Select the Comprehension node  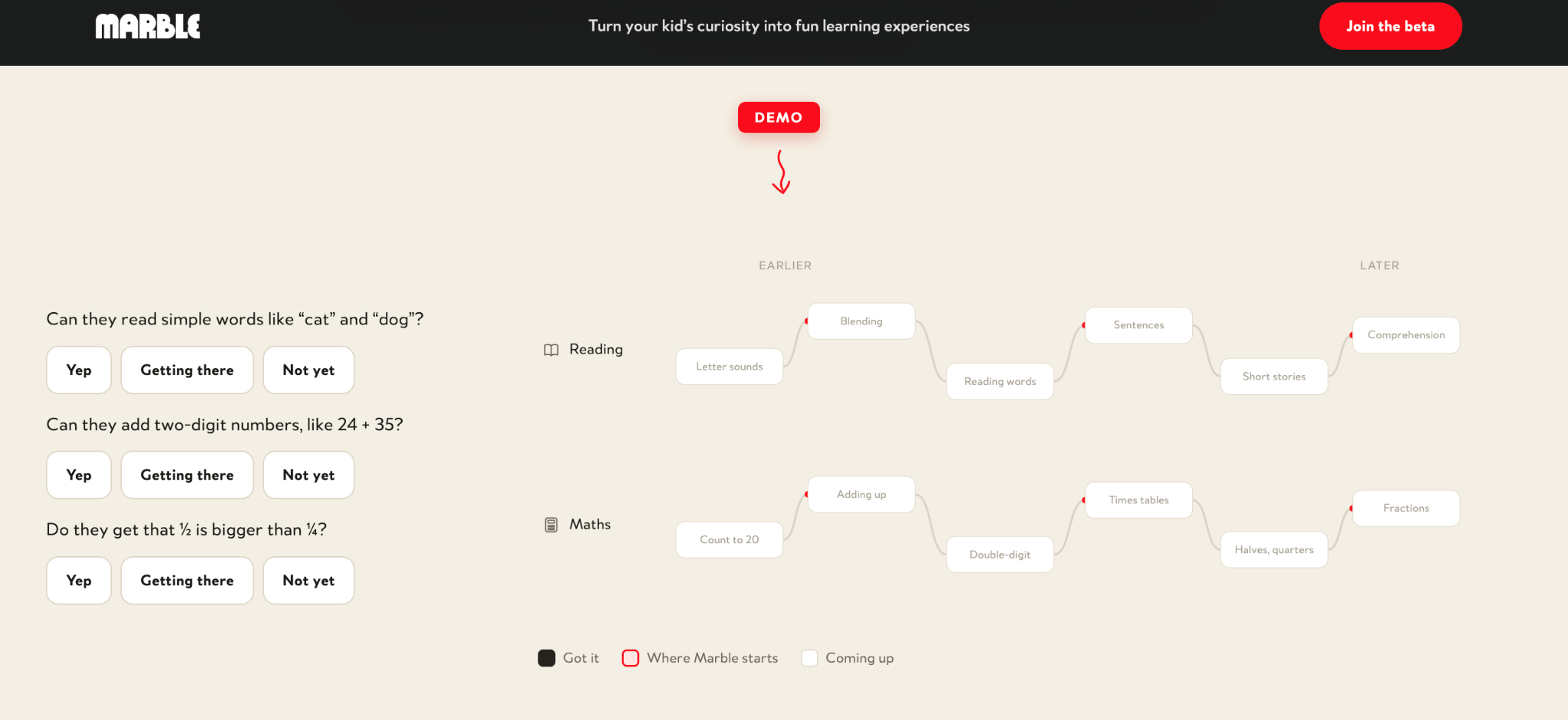[x=1406, y=335]
